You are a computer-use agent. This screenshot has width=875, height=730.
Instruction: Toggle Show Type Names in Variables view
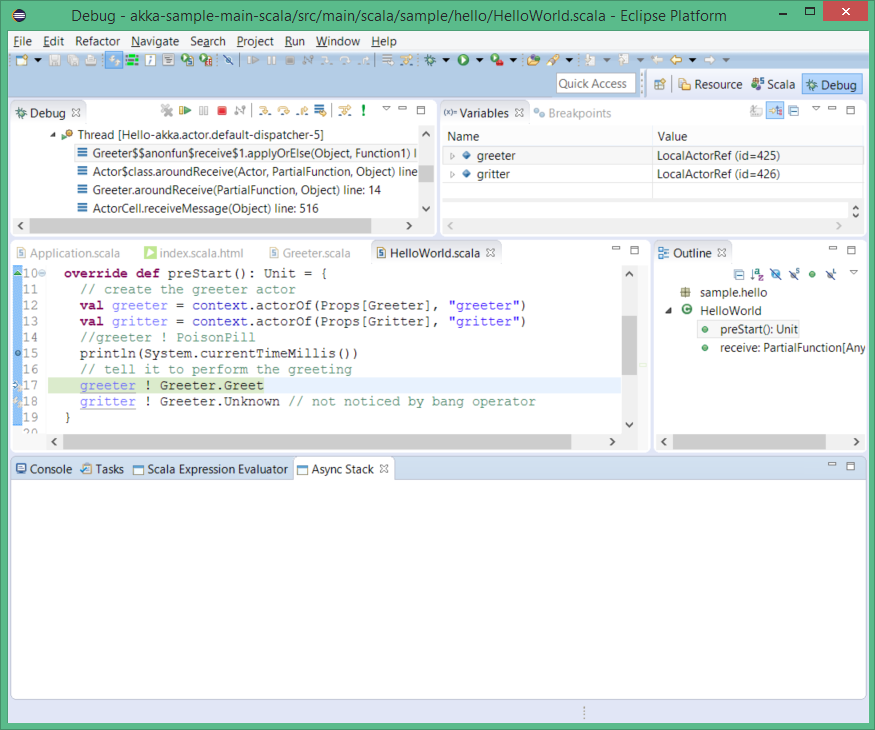point(755,111)
